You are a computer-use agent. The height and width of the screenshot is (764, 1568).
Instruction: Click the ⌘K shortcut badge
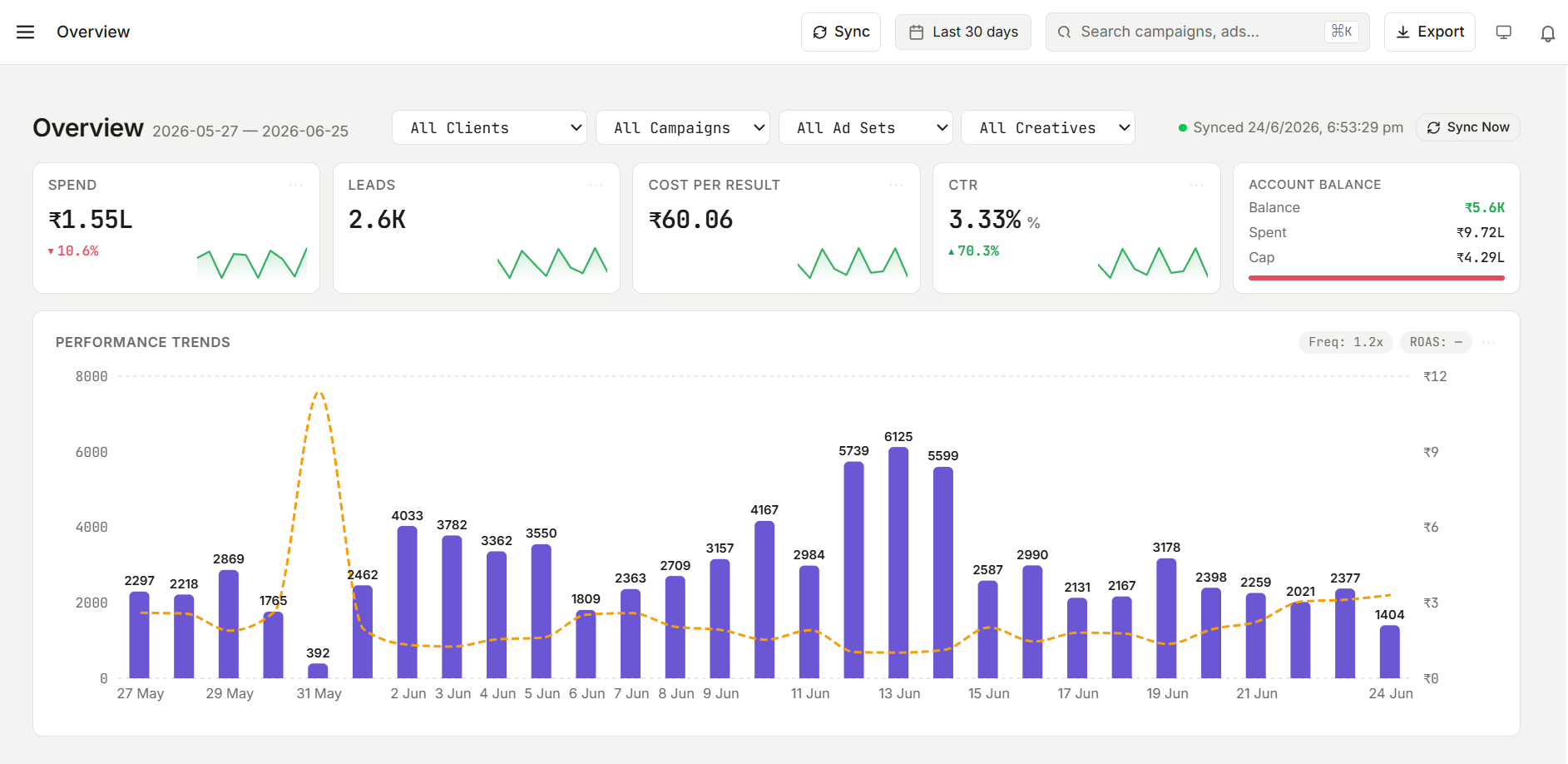pyautogui.click(x=1342, y=32)
